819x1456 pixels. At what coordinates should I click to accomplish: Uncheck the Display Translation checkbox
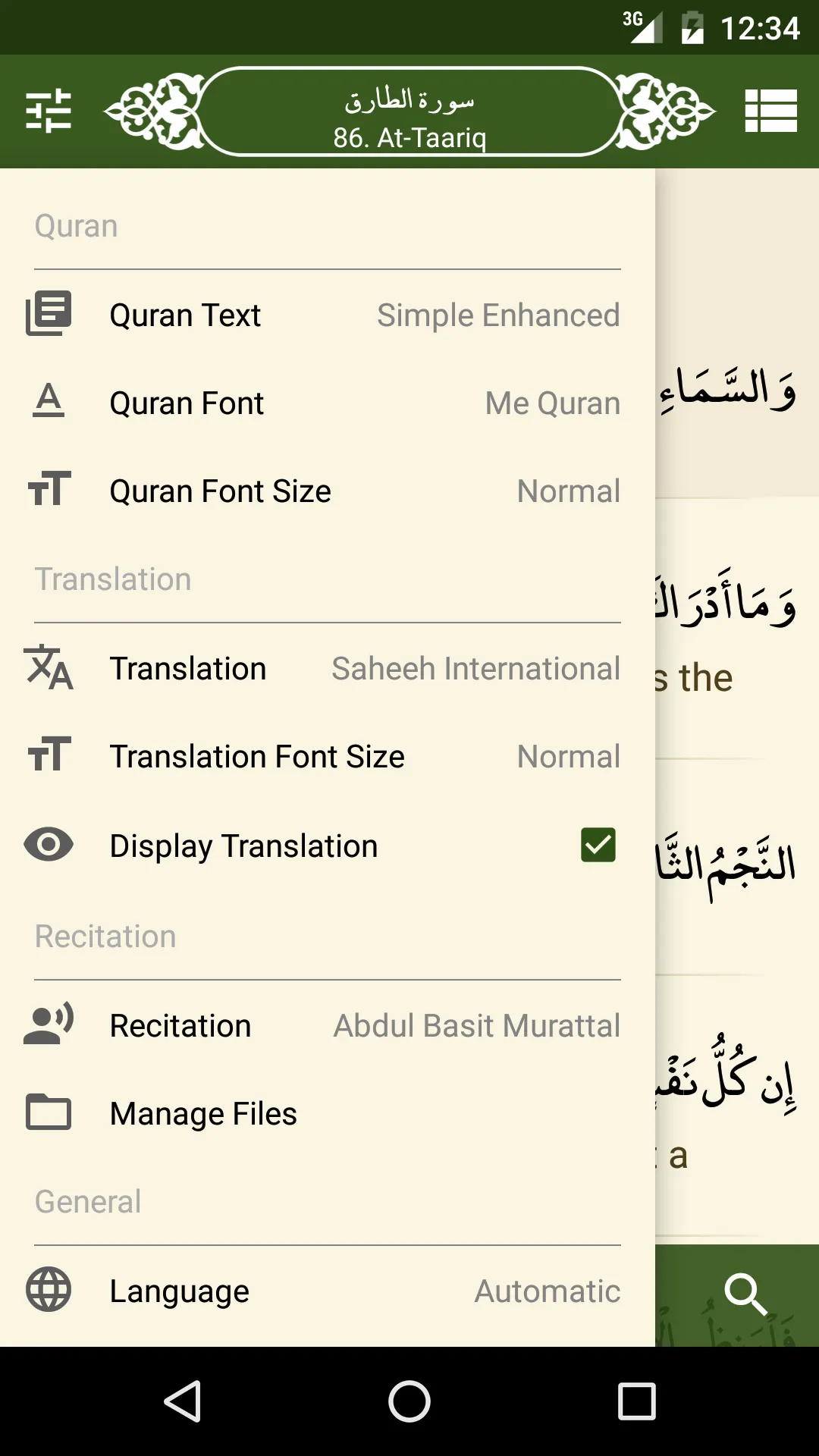coord(598,845)
